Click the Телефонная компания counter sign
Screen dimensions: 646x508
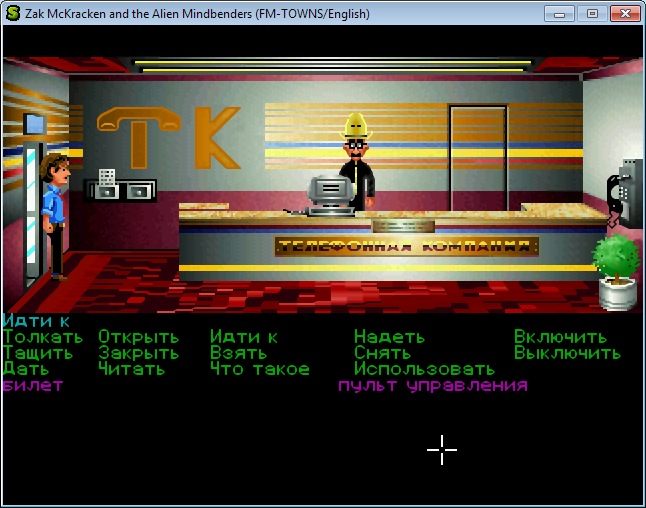407,246
